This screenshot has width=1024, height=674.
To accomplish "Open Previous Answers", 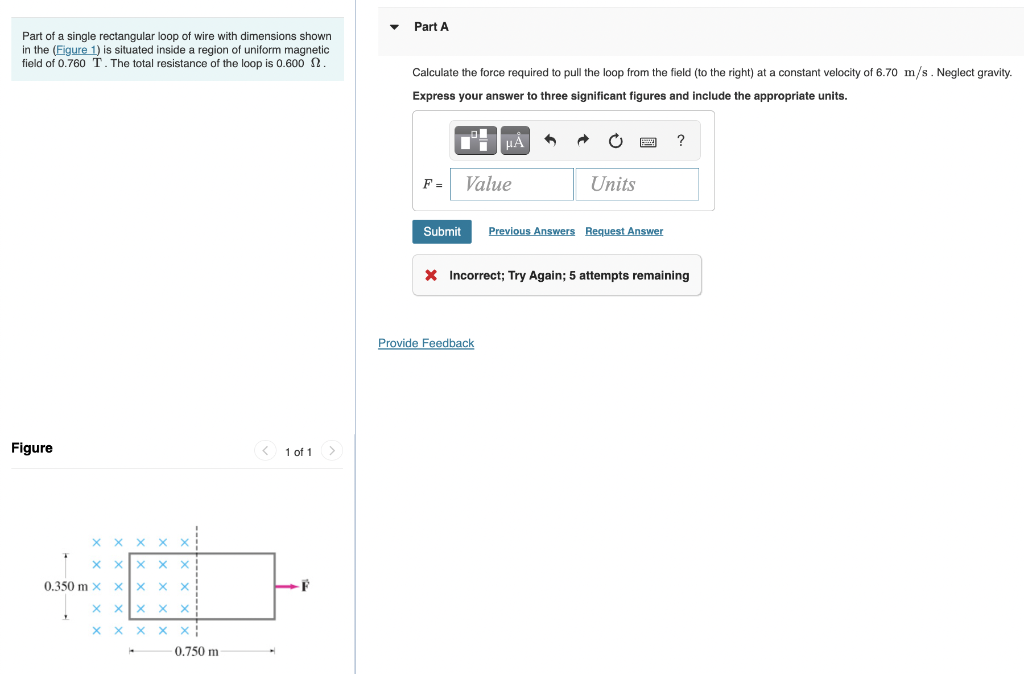I will click(531, 231).
